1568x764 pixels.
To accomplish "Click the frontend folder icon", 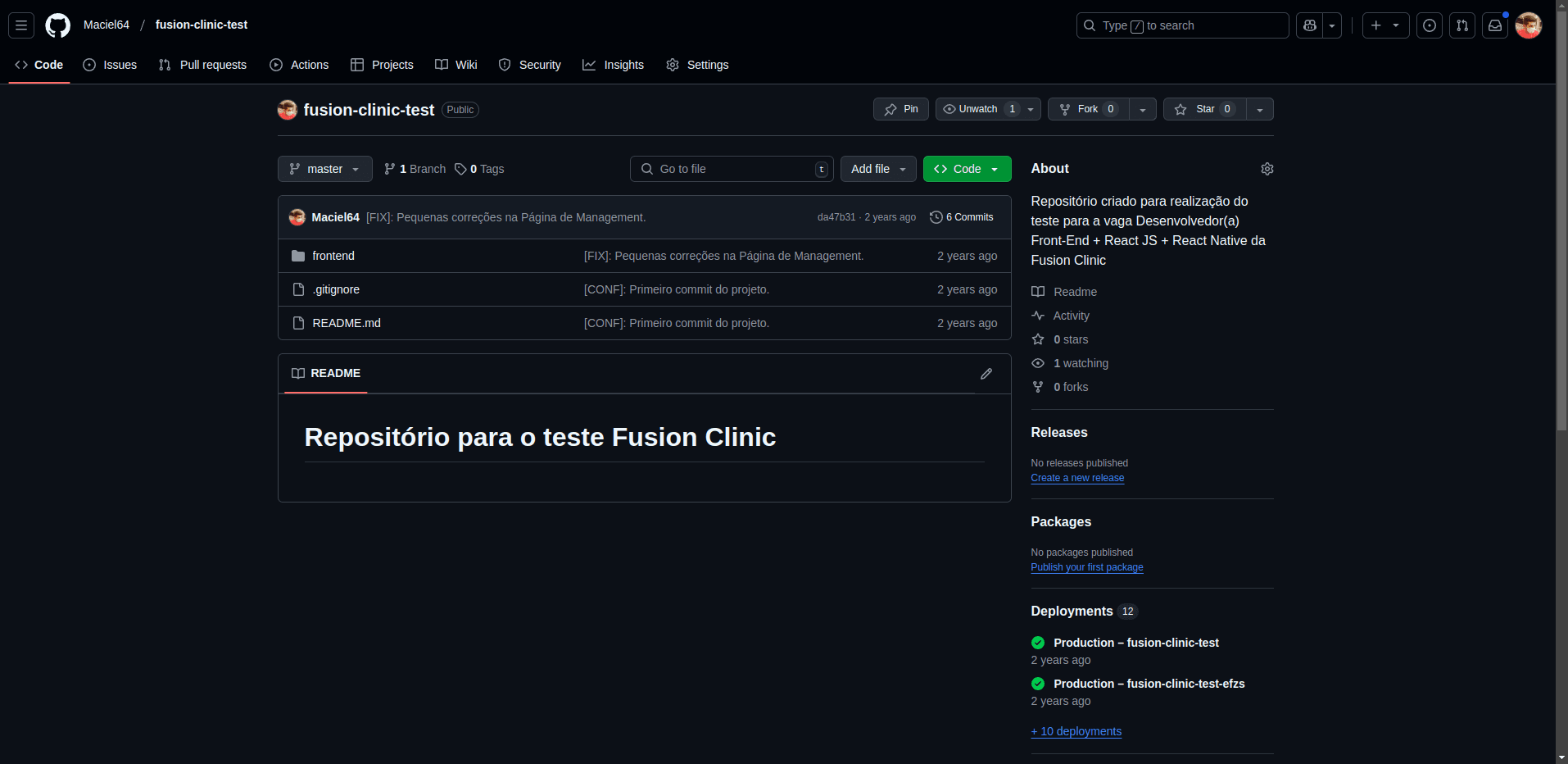I will click(298, 256).
